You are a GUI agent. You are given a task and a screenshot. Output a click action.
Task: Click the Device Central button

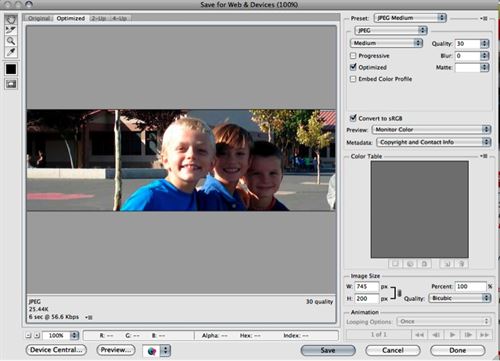56,350
